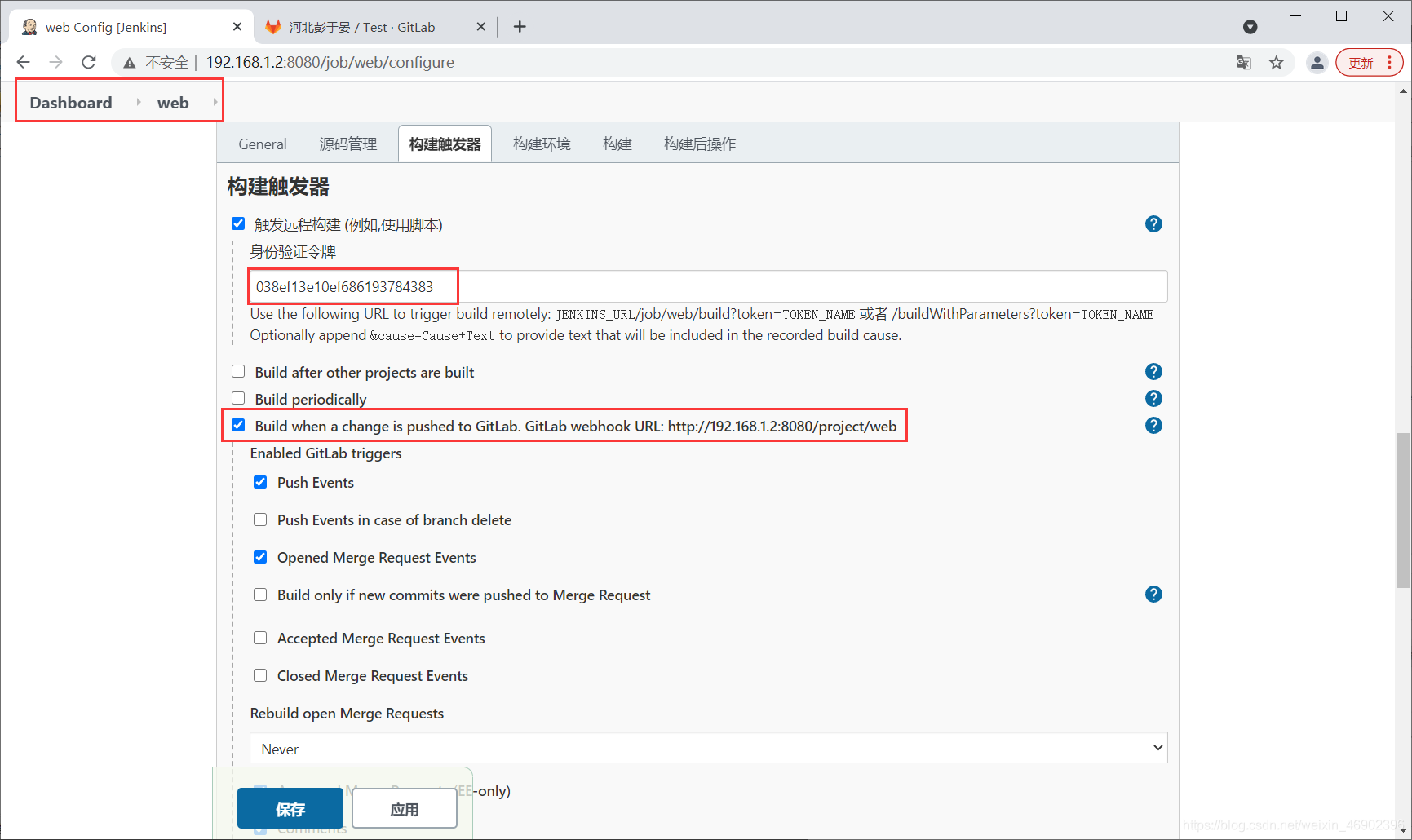1412x840 pixels.
Task: Open the web job breadcrumb link
Action: 173,103
